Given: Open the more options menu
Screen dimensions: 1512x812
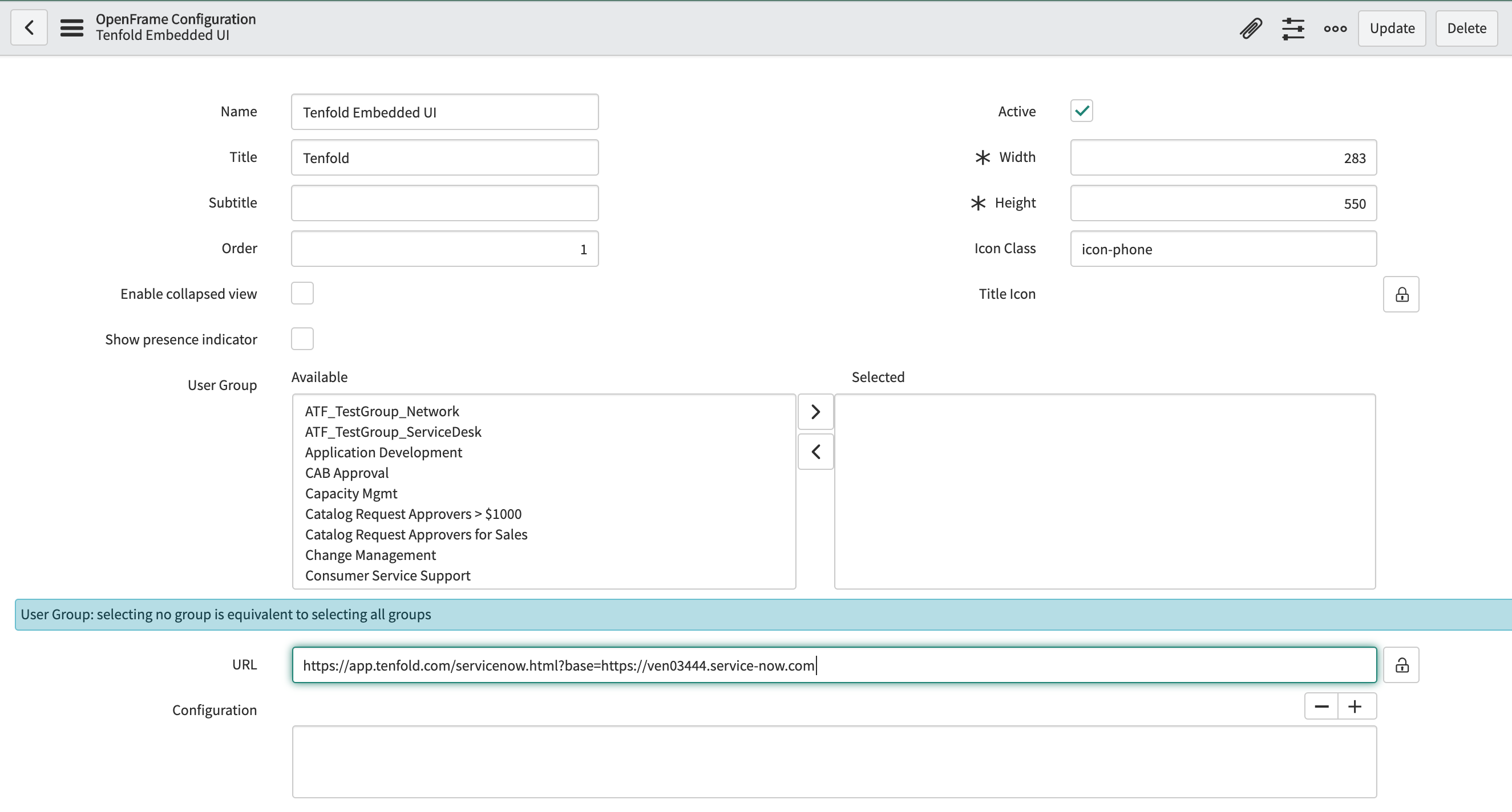Looking at the screenshot, I should point(1335,27).
